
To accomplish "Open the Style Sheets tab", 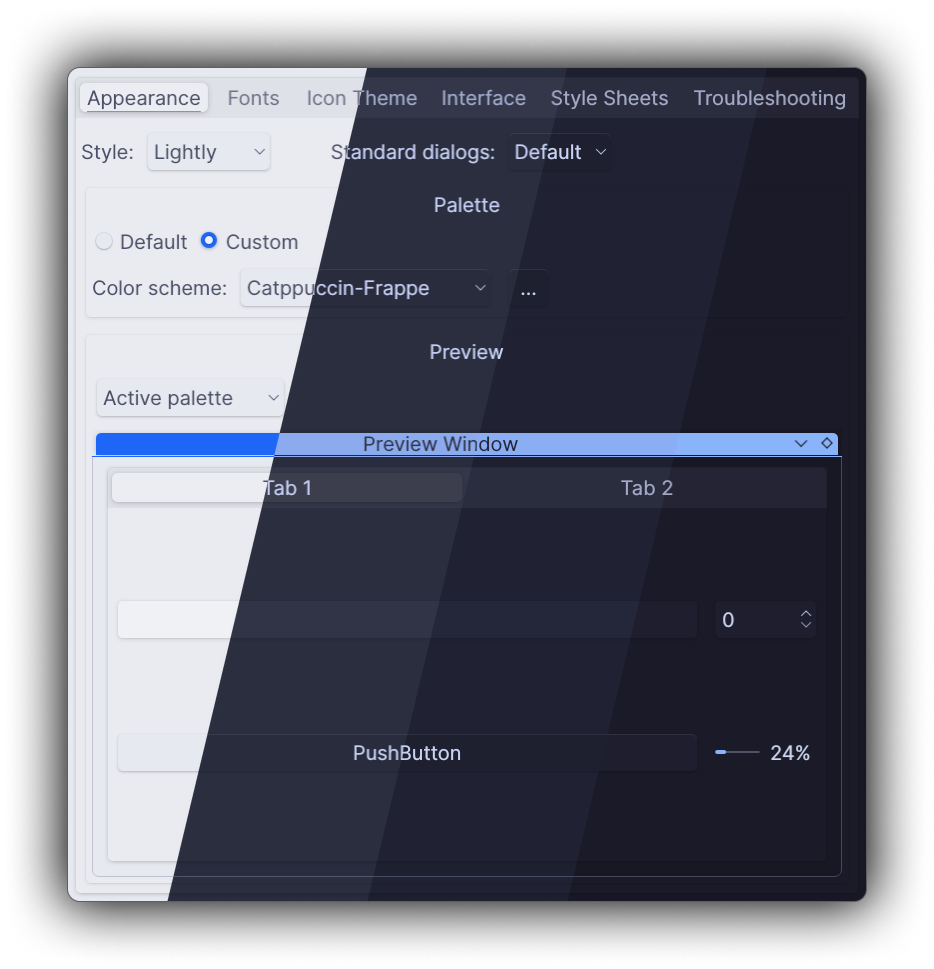I will 609,98.
